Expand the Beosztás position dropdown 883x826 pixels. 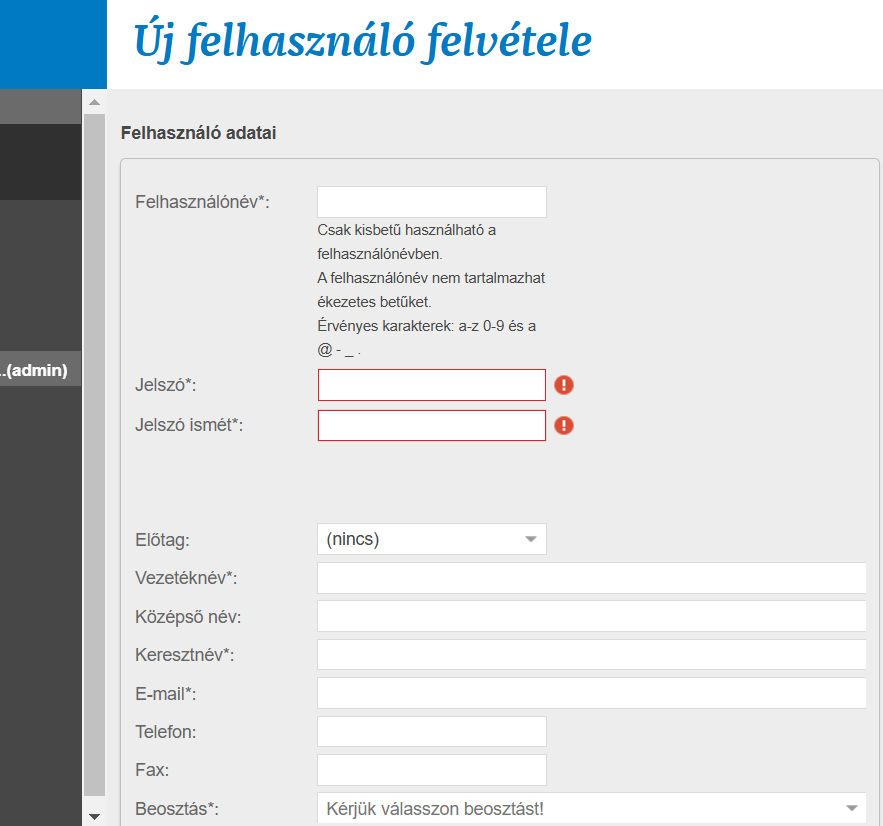click(x=591, y=808)
